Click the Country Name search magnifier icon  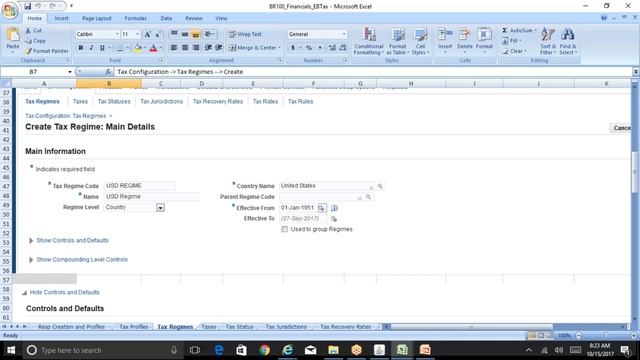pyautogui.click(x=380, y=186)
